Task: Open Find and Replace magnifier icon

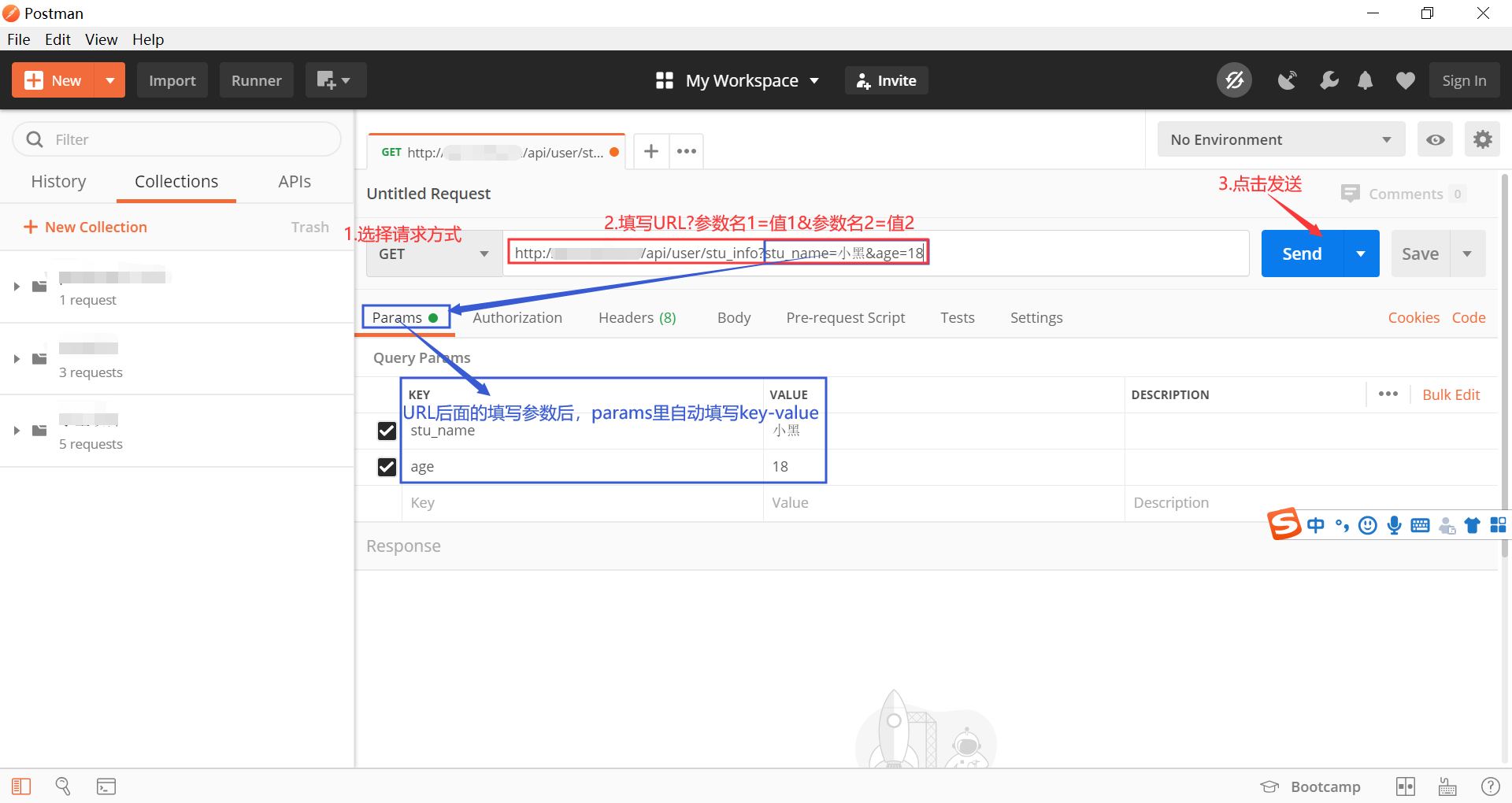Action: 63,786
